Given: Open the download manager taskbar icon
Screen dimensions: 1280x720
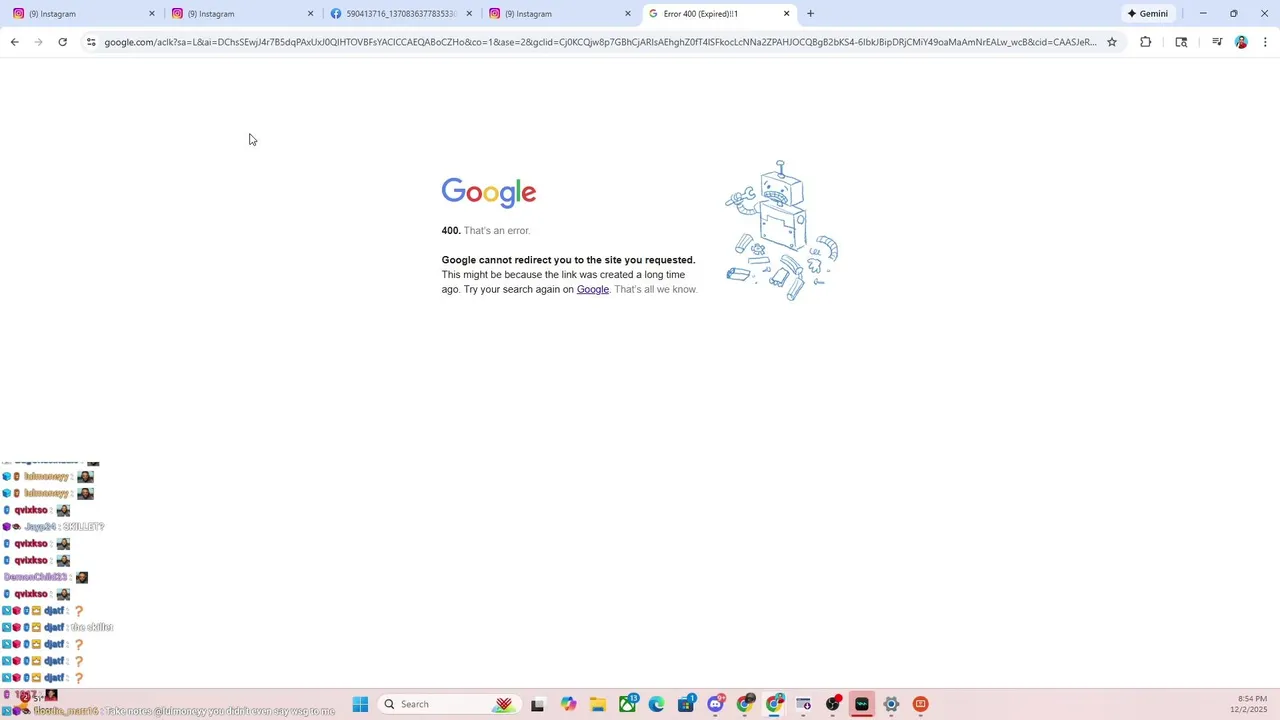Looking at the screenshot, I should [x=803, y=704].
